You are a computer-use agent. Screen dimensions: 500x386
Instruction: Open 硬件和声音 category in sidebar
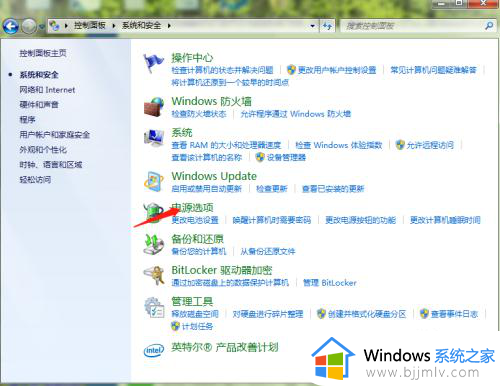click(x=39, y=105)
